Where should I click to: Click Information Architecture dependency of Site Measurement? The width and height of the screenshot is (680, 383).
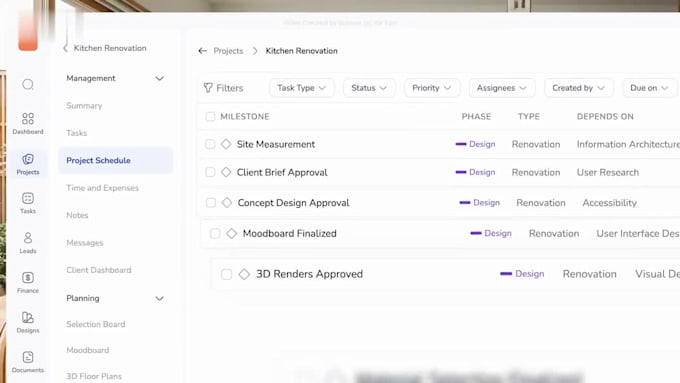[628, 144]
